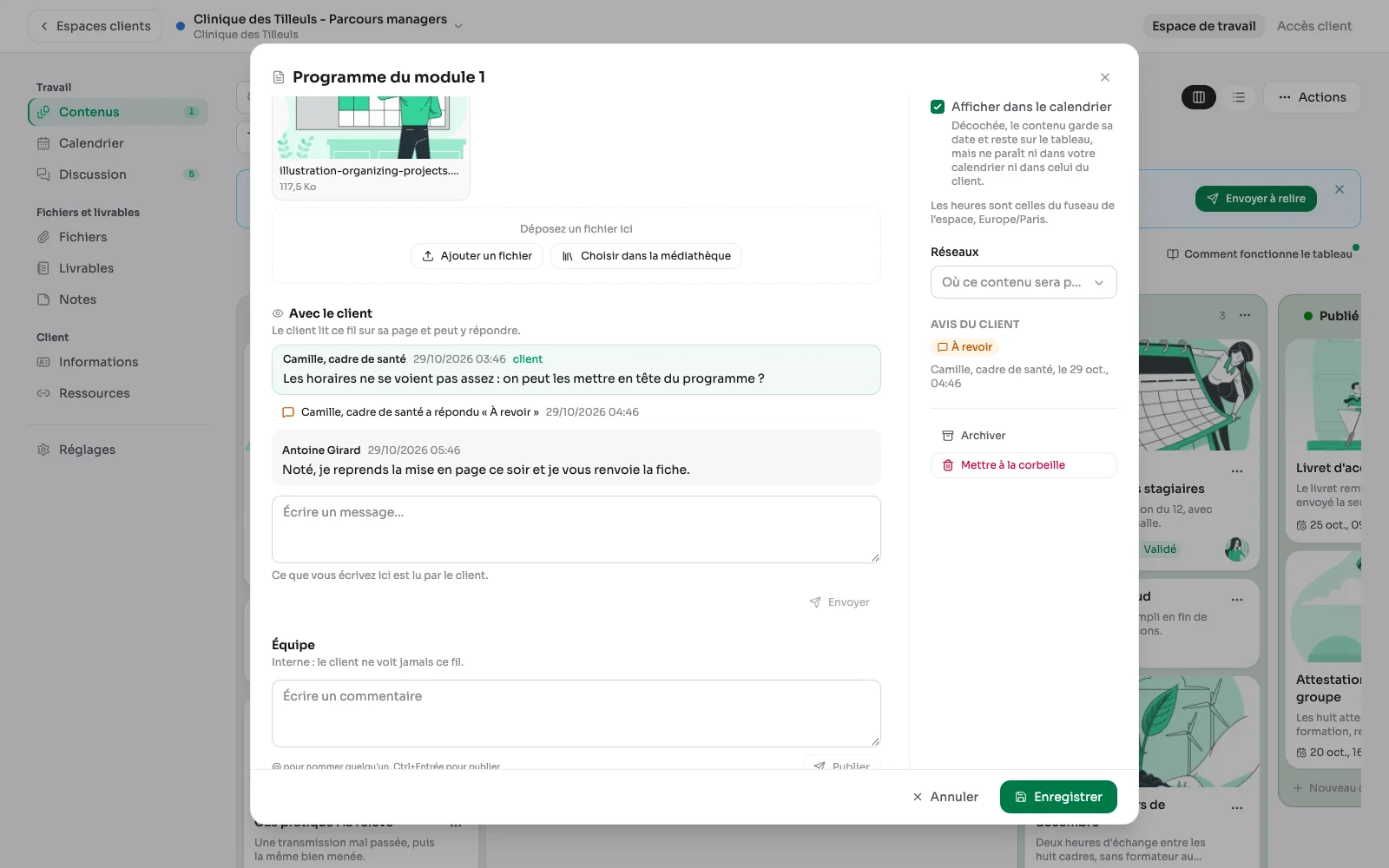
Task: Click Envoyer à relire button
Action: tap(1256, 199)
